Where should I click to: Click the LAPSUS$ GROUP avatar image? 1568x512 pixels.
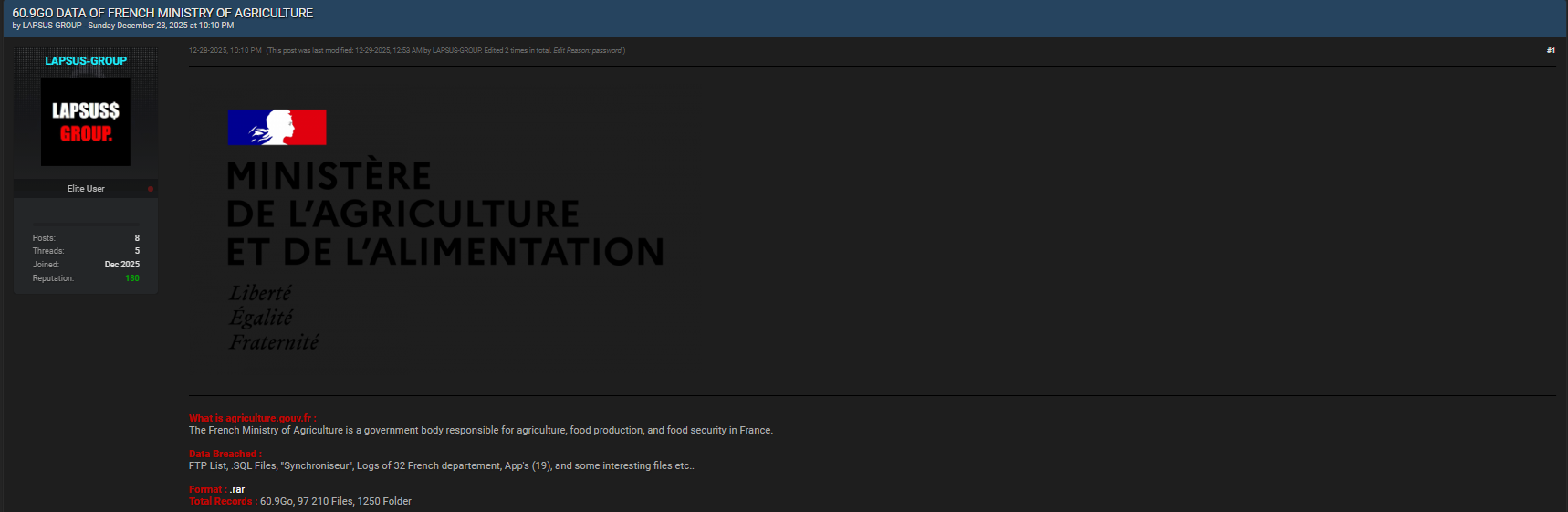pos(86,121)
